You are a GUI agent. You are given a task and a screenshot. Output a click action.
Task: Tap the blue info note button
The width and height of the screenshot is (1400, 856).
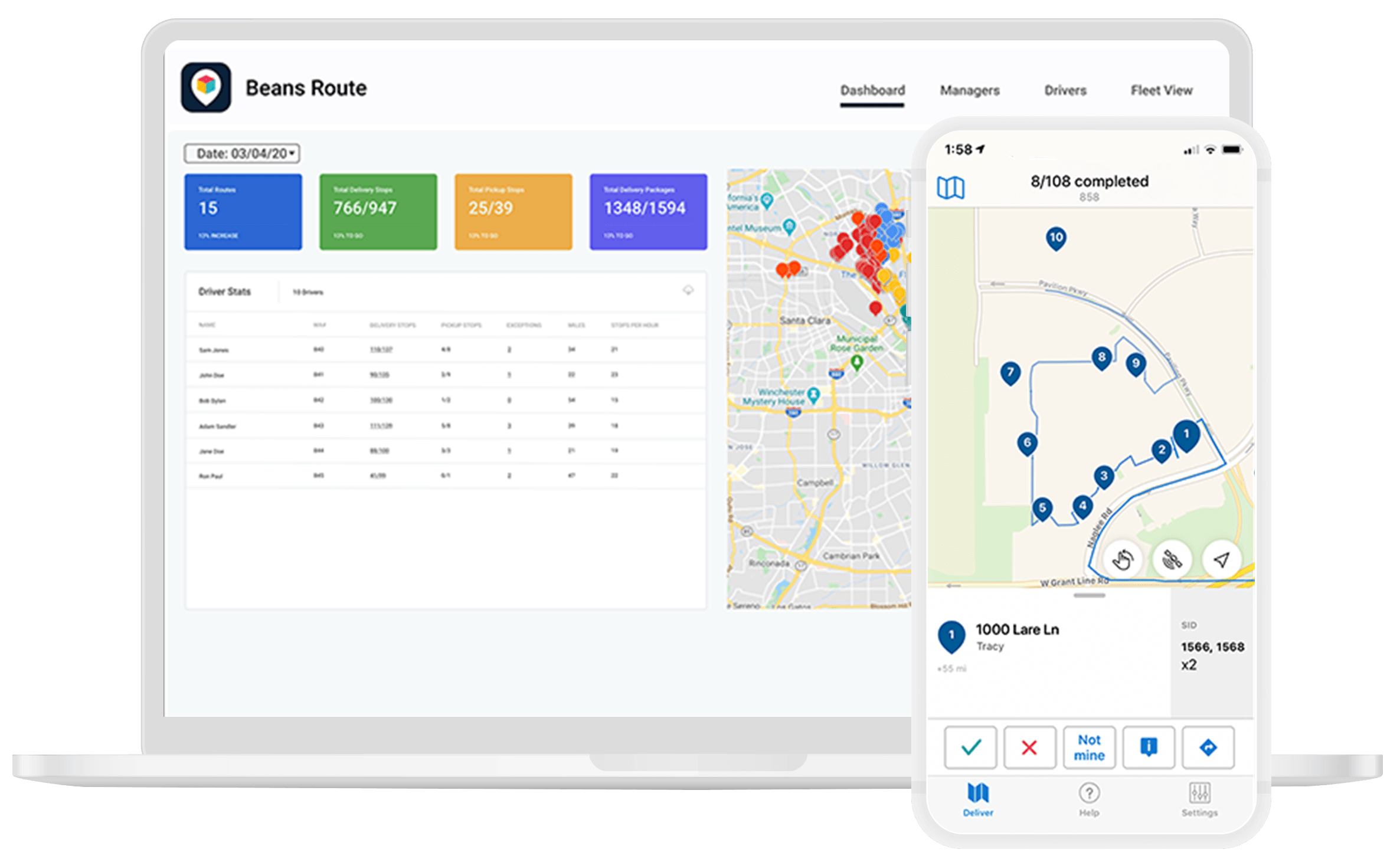pyautogui.click(x=1148, y=747)
